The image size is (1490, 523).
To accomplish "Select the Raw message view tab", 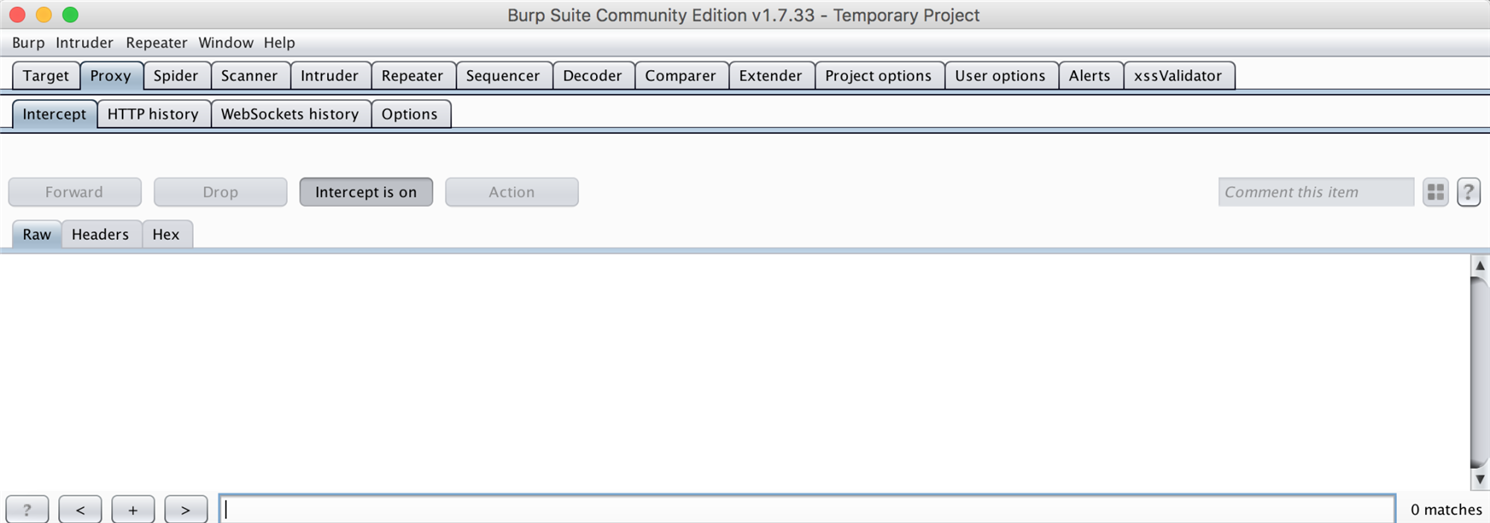I will (x=37, y=234).
